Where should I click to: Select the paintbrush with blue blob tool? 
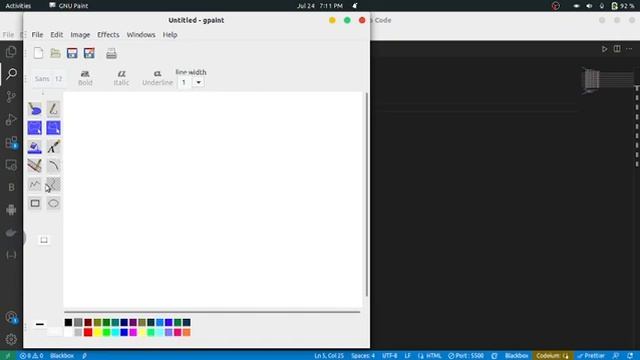pyautogui.click(x=35, y=109)
